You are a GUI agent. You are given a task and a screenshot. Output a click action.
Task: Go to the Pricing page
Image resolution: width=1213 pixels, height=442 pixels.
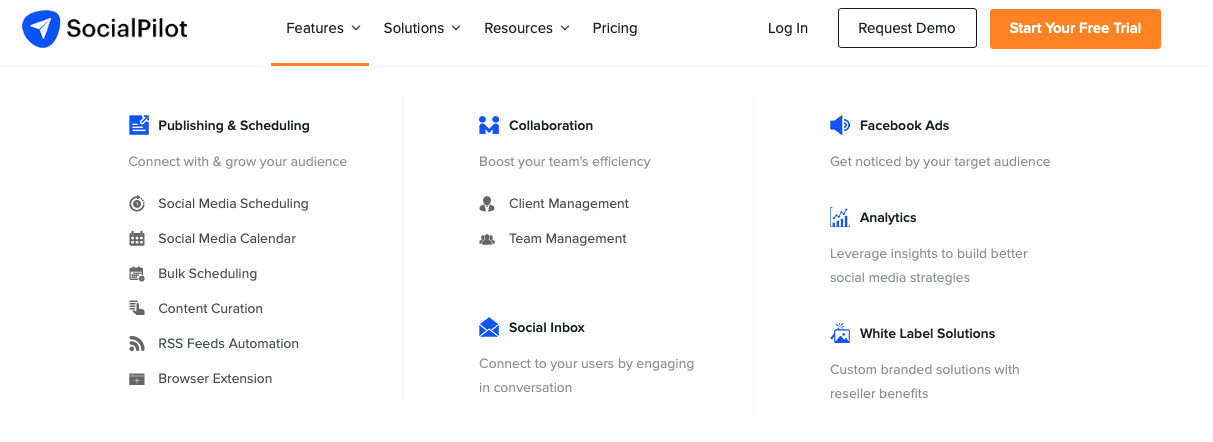615,28
